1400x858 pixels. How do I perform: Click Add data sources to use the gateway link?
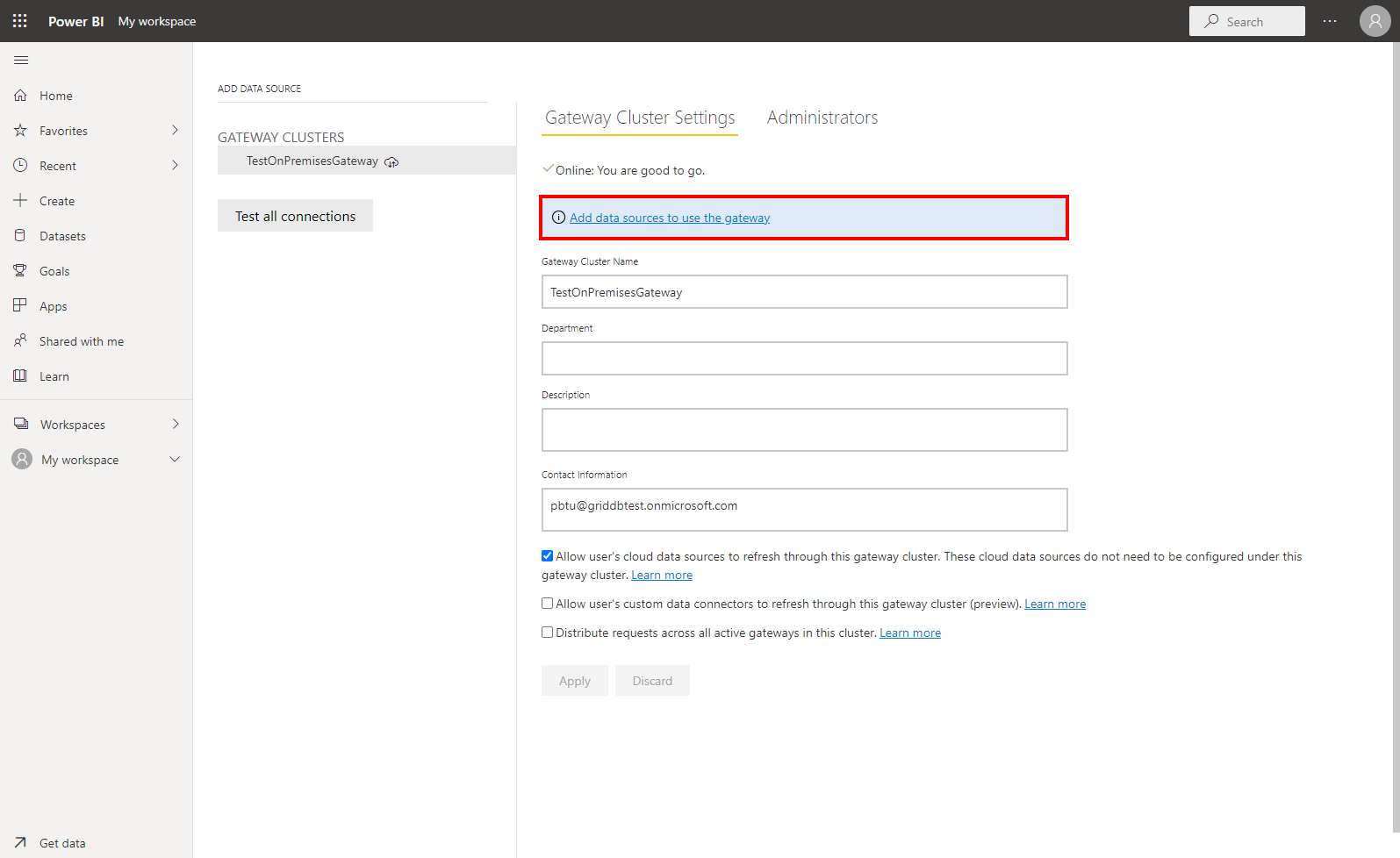pos(669,218)
